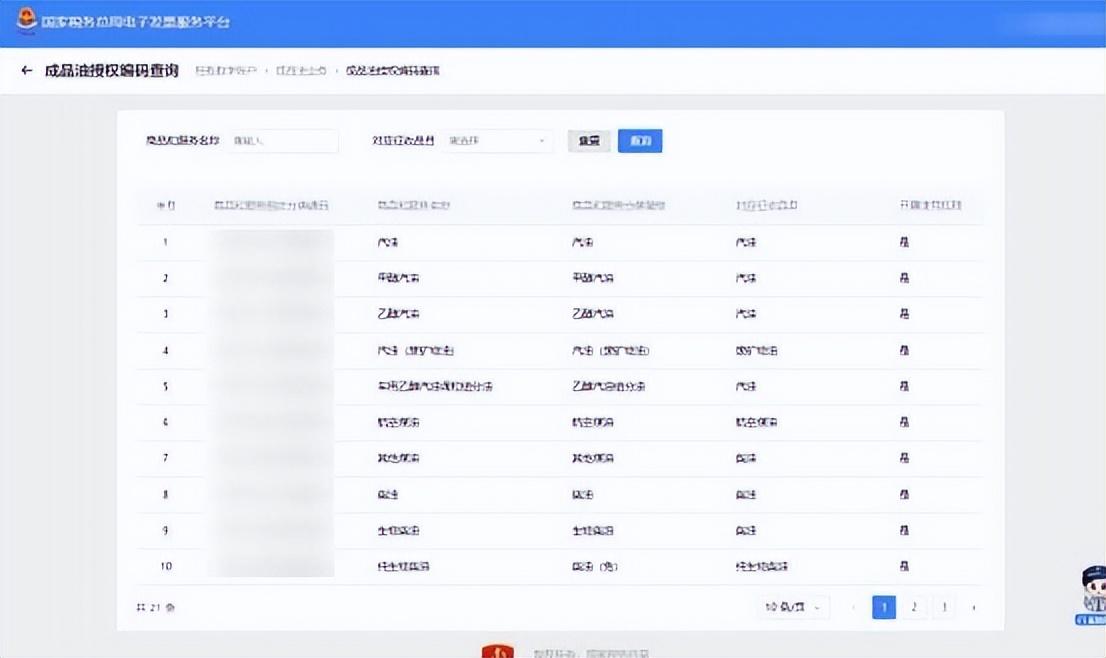Open the 对应成品油 filter dropdown

pos(498,141)
